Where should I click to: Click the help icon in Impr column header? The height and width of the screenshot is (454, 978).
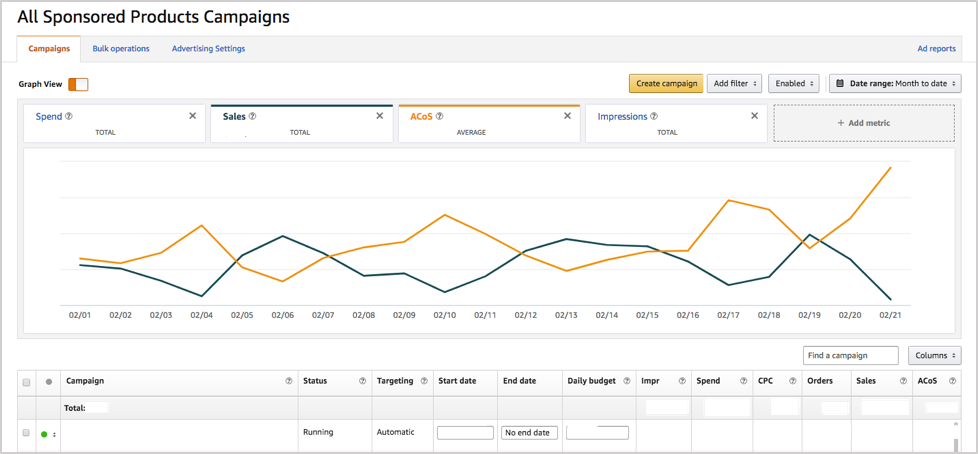click(682, 381)
